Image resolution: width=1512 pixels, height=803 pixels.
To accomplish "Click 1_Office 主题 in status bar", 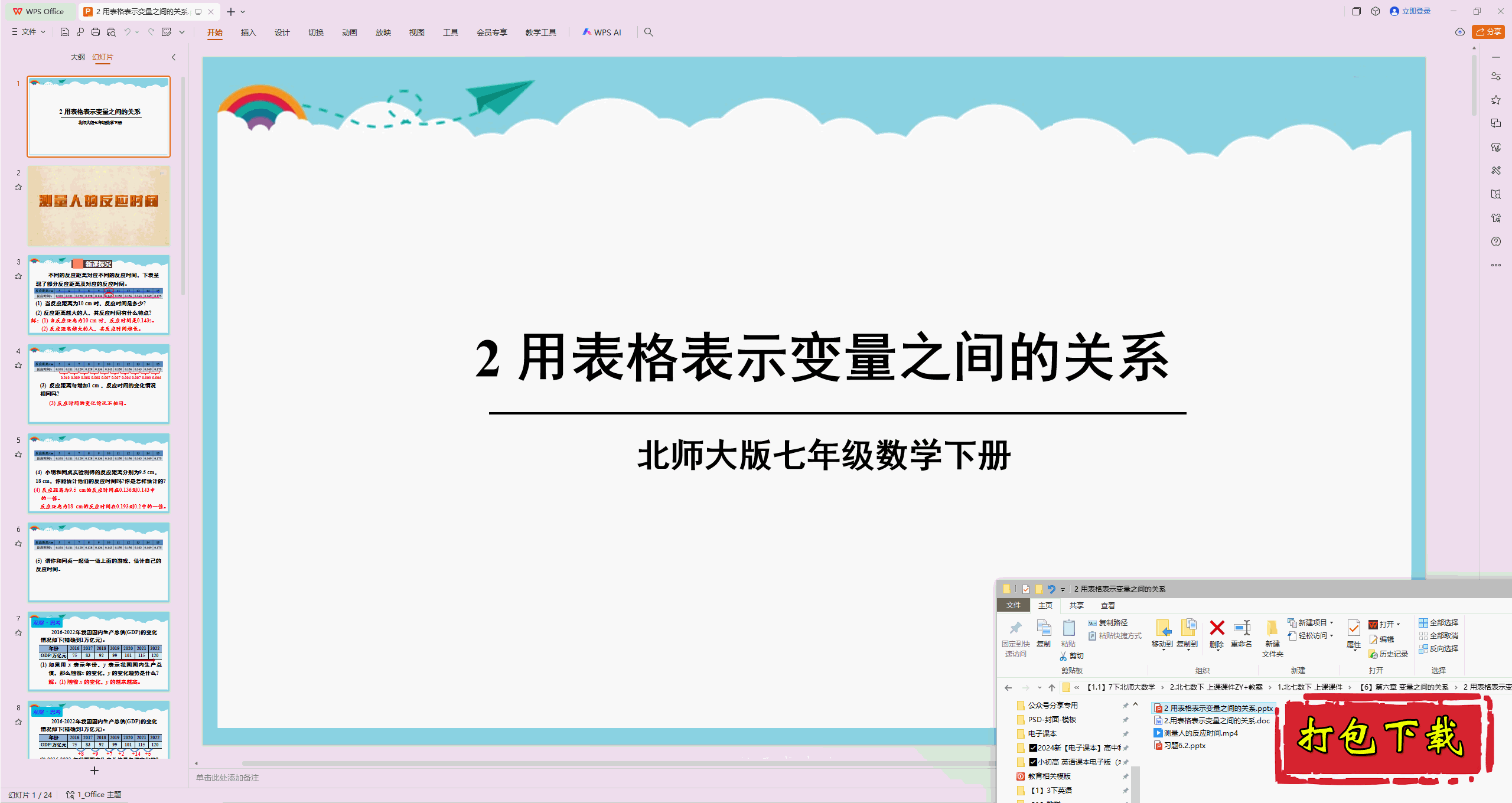I will [94, 795].
